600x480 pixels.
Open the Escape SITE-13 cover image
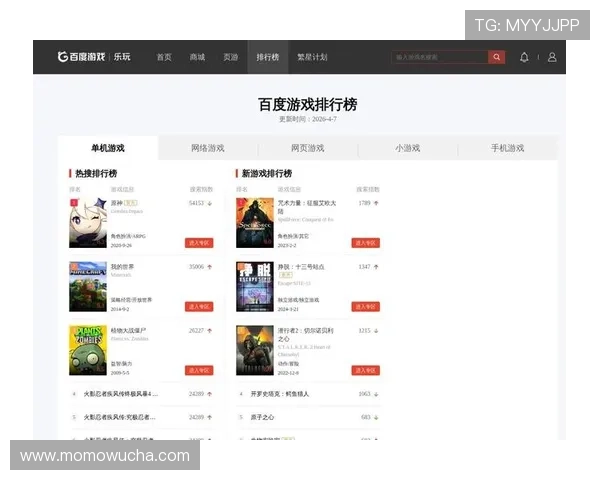pos(255,287)
